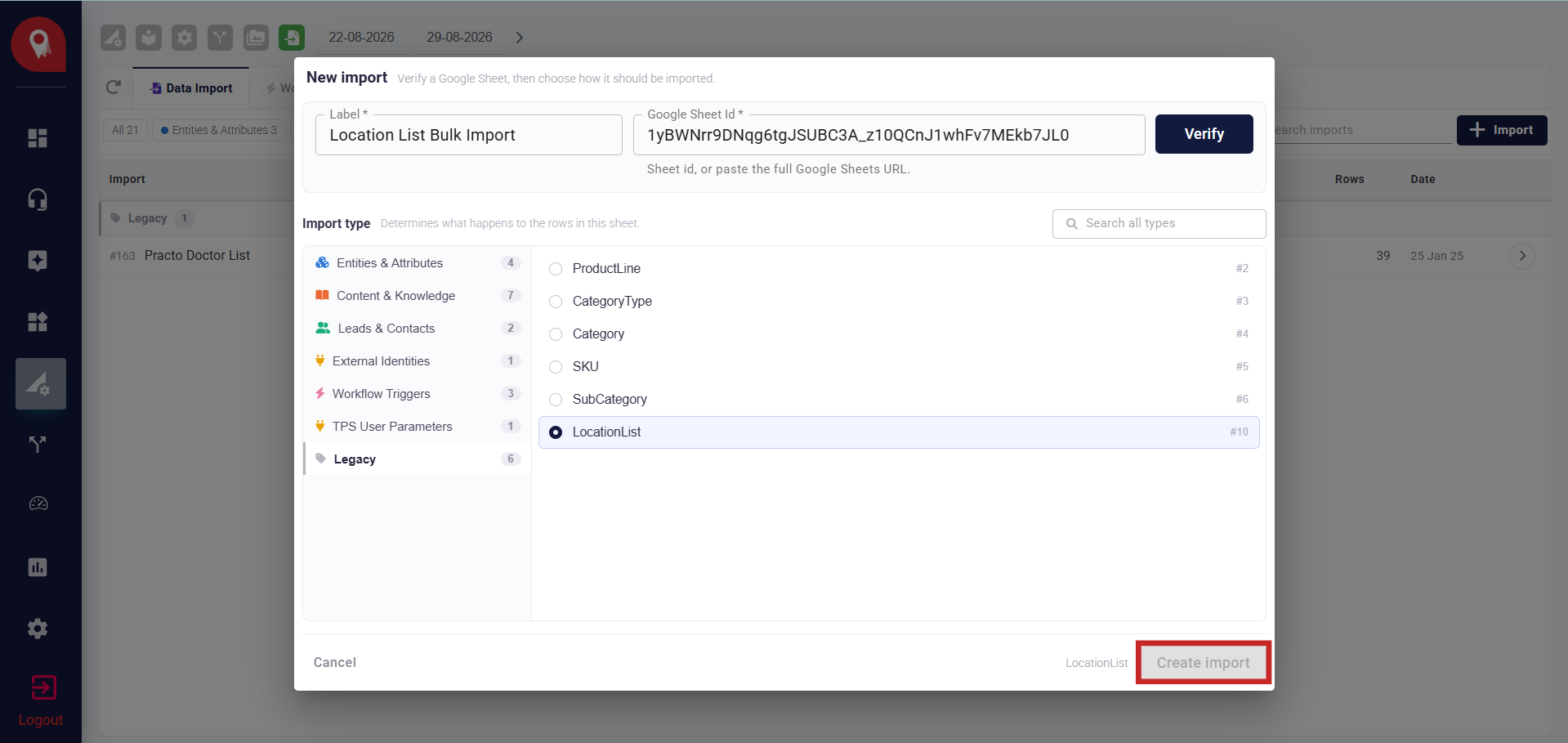
Task: Click the green data import toolbar icon
Action: (x=292, y=38)
